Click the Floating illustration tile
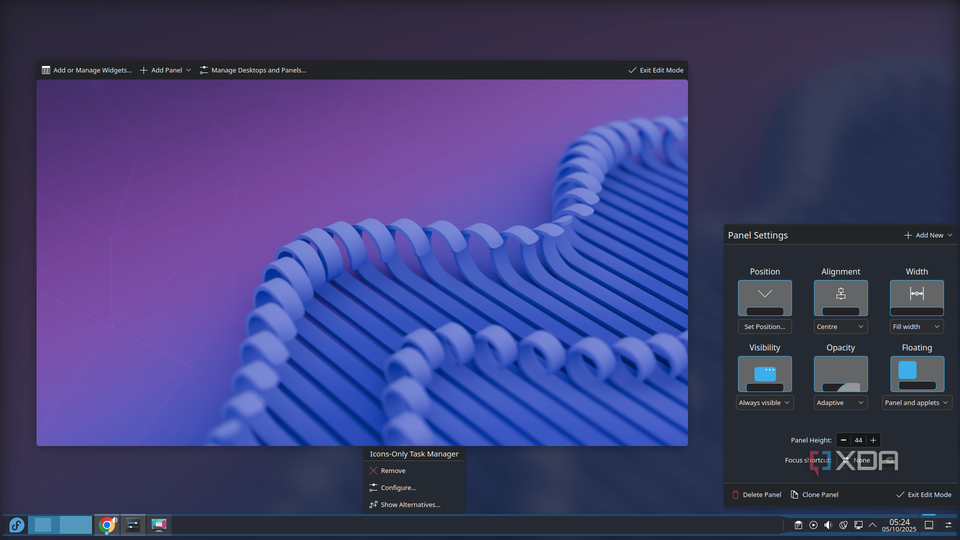This screenshot has height=540, width=960. pyautogui.click(x=917, y=374)
